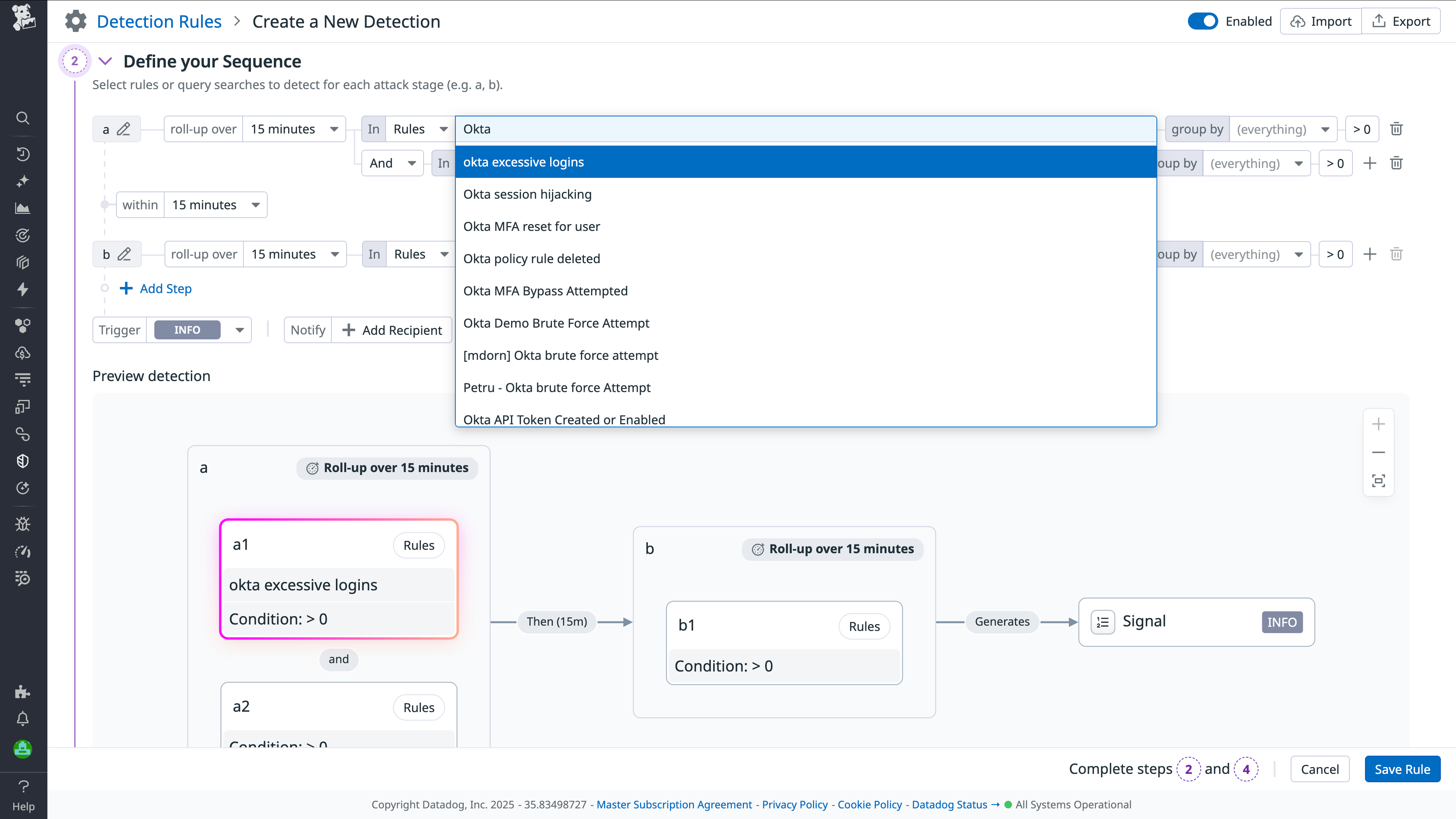Image resolution: width=1456 pixels, height=819 pixels.
Task: Click the puzzle-piece integrations sidebar icon
Action: pyautogui.click(x=23, y=692)
